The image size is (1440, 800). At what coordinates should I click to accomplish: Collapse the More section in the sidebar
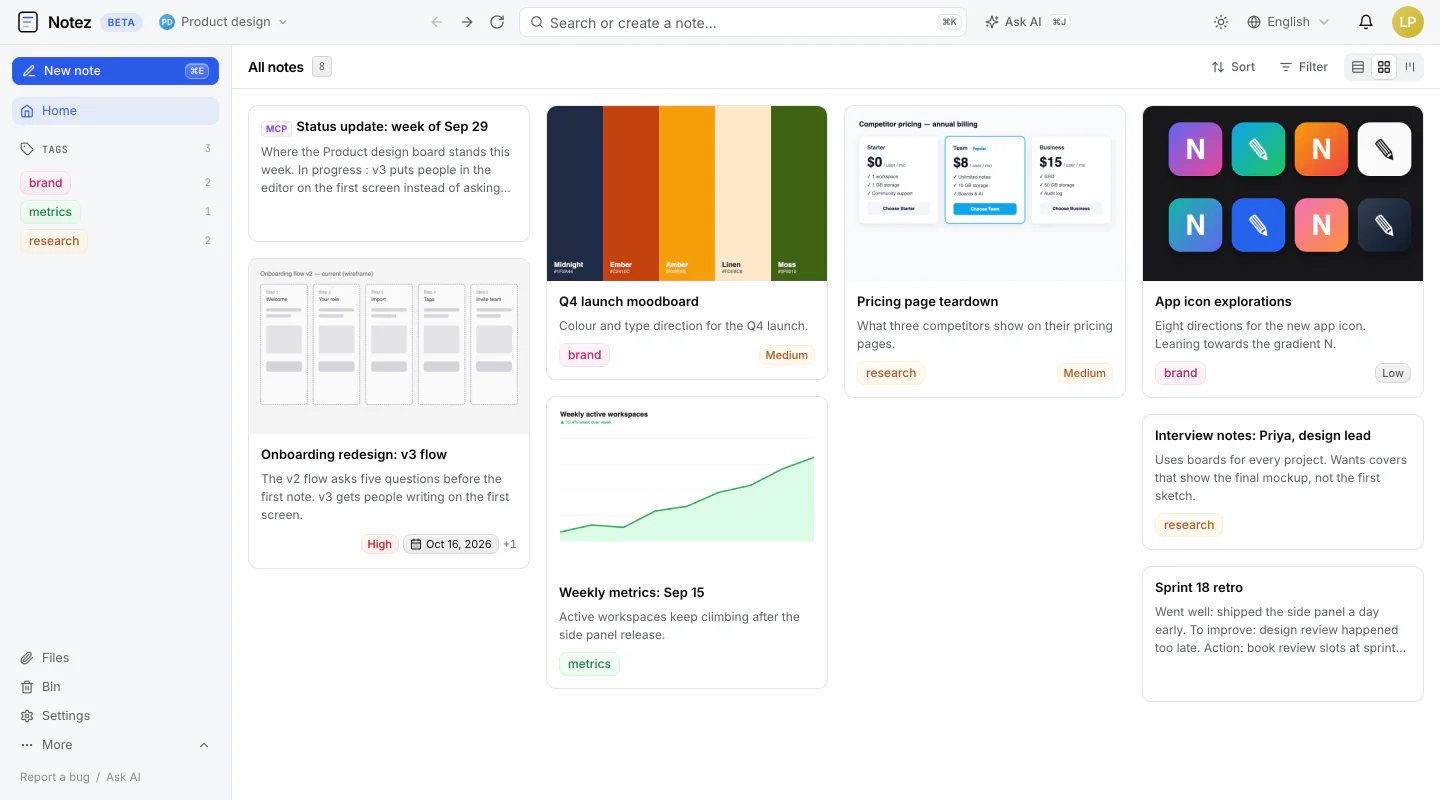(x=115, y=745)
